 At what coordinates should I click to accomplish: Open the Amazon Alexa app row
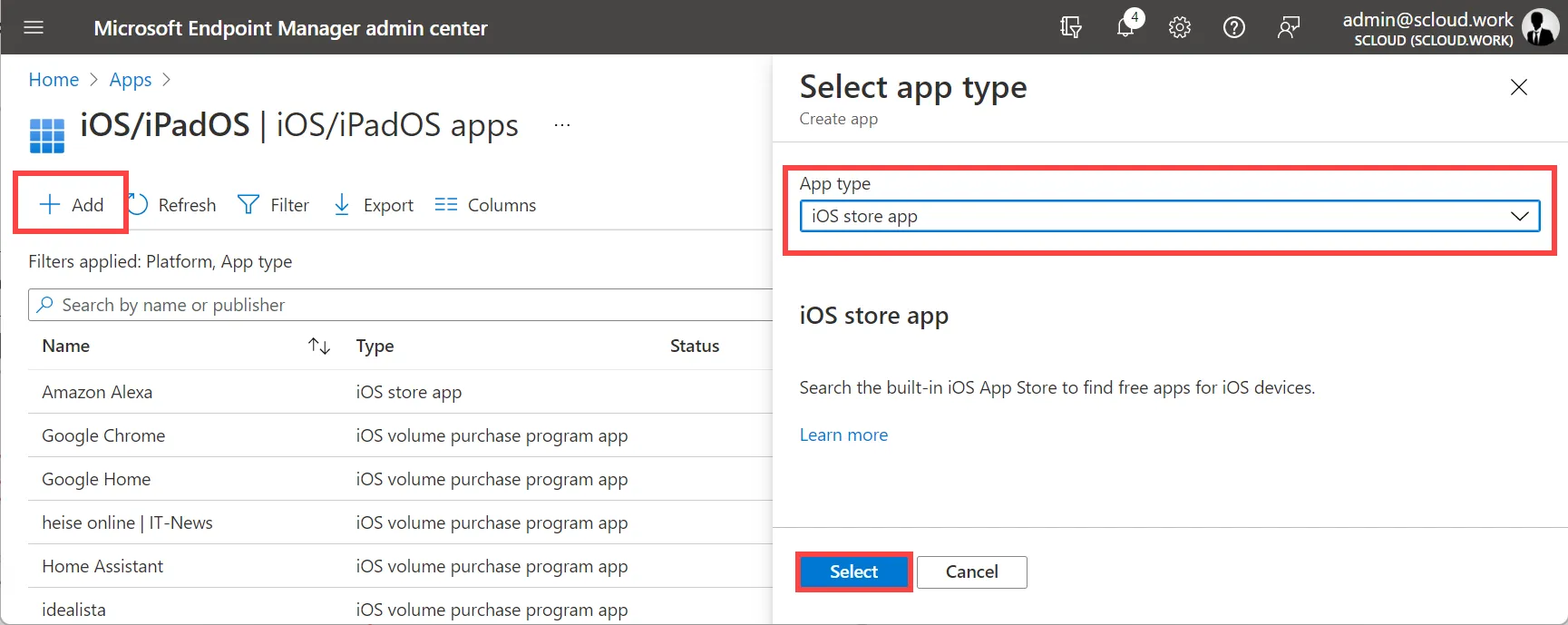(x=400, y=392)
